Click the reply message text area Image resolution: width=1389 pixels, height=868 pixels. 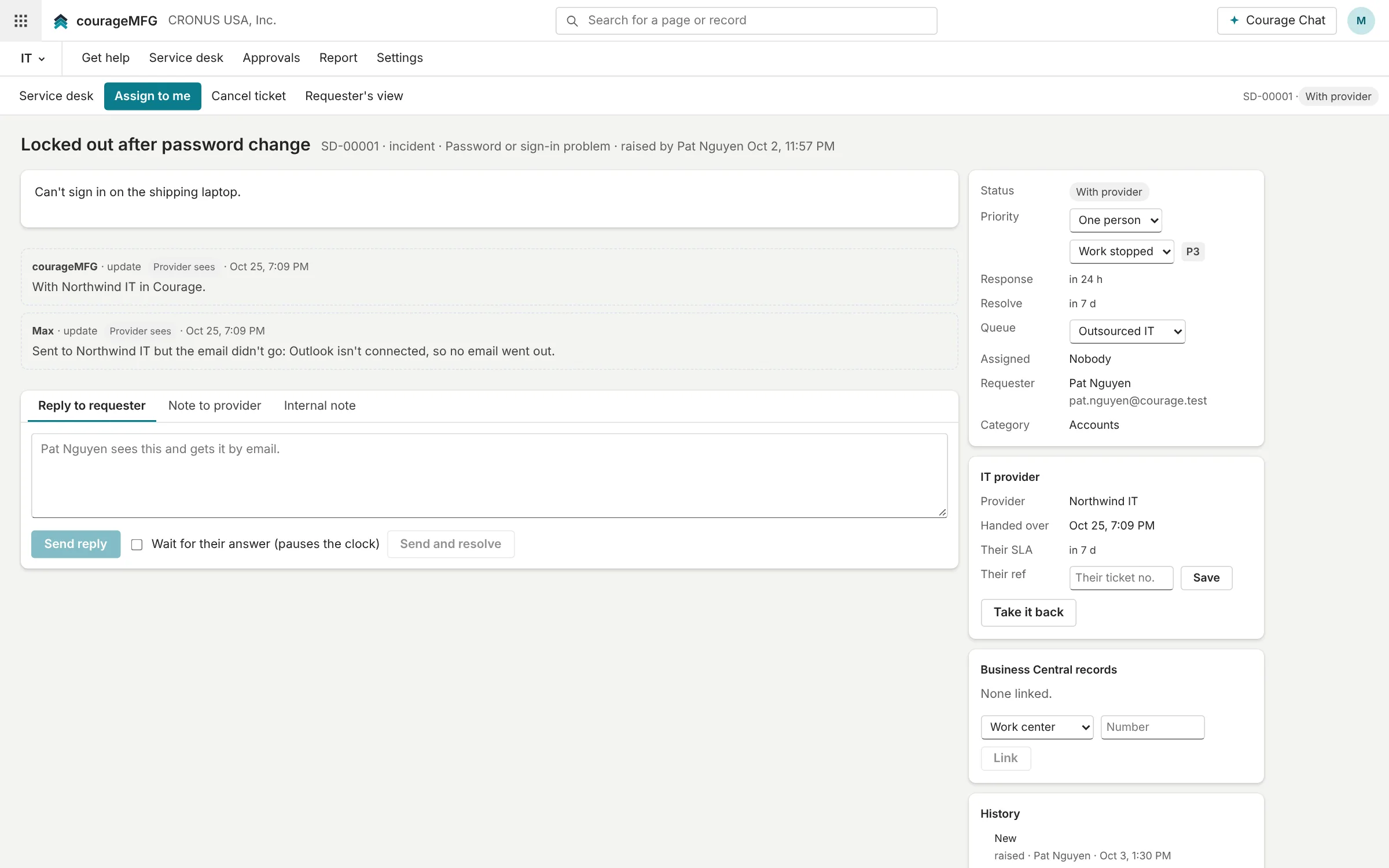pyautogui.click(x=489, y=476)
